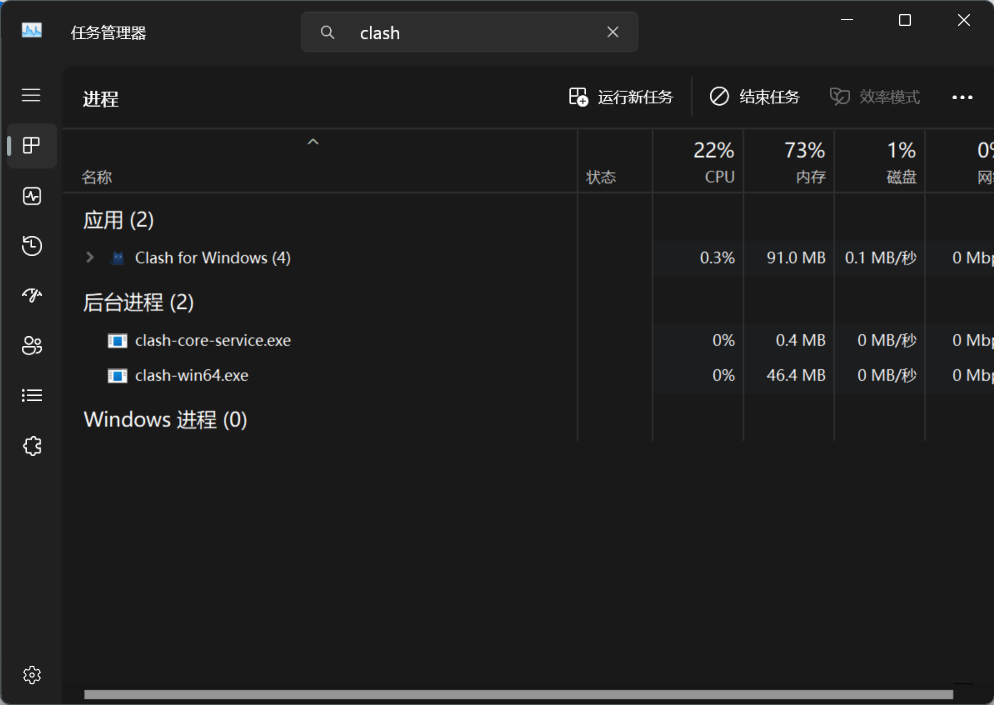Click the 0.1 MB/秒 disk value
This screenshot has height=705, width=994.
881,258
